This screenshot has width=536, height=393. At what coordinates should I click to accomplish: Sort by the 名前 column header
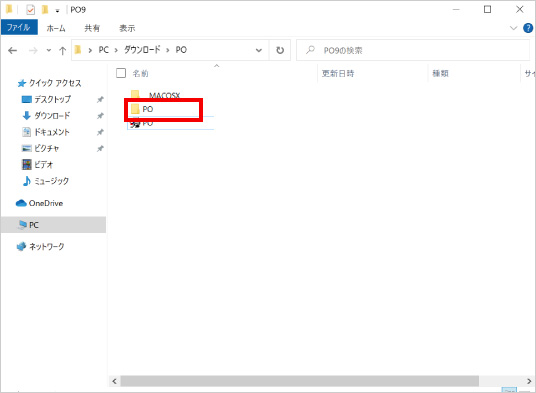(140, 73)
